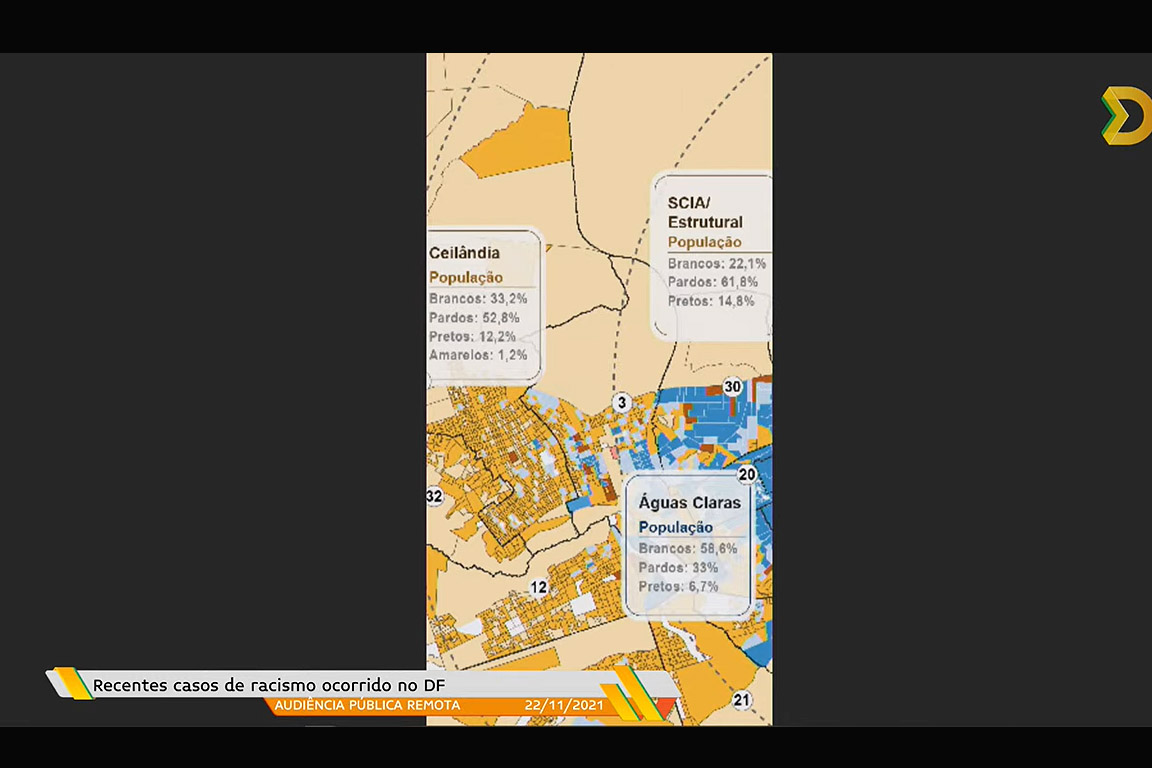Click the headline "Recentes casos de racismo"

[x=269, y=685]
